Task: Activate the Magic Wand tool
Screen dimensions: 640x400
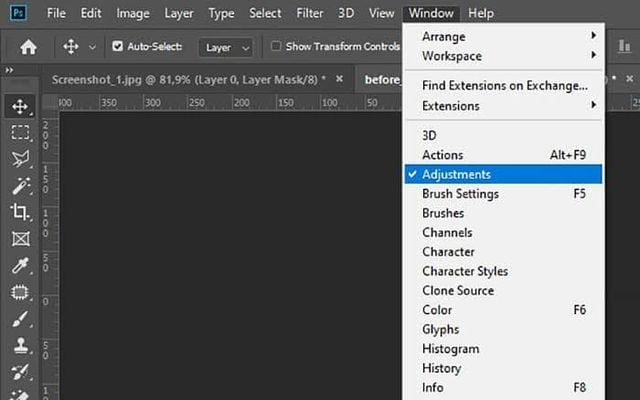Action: point(20,186)
